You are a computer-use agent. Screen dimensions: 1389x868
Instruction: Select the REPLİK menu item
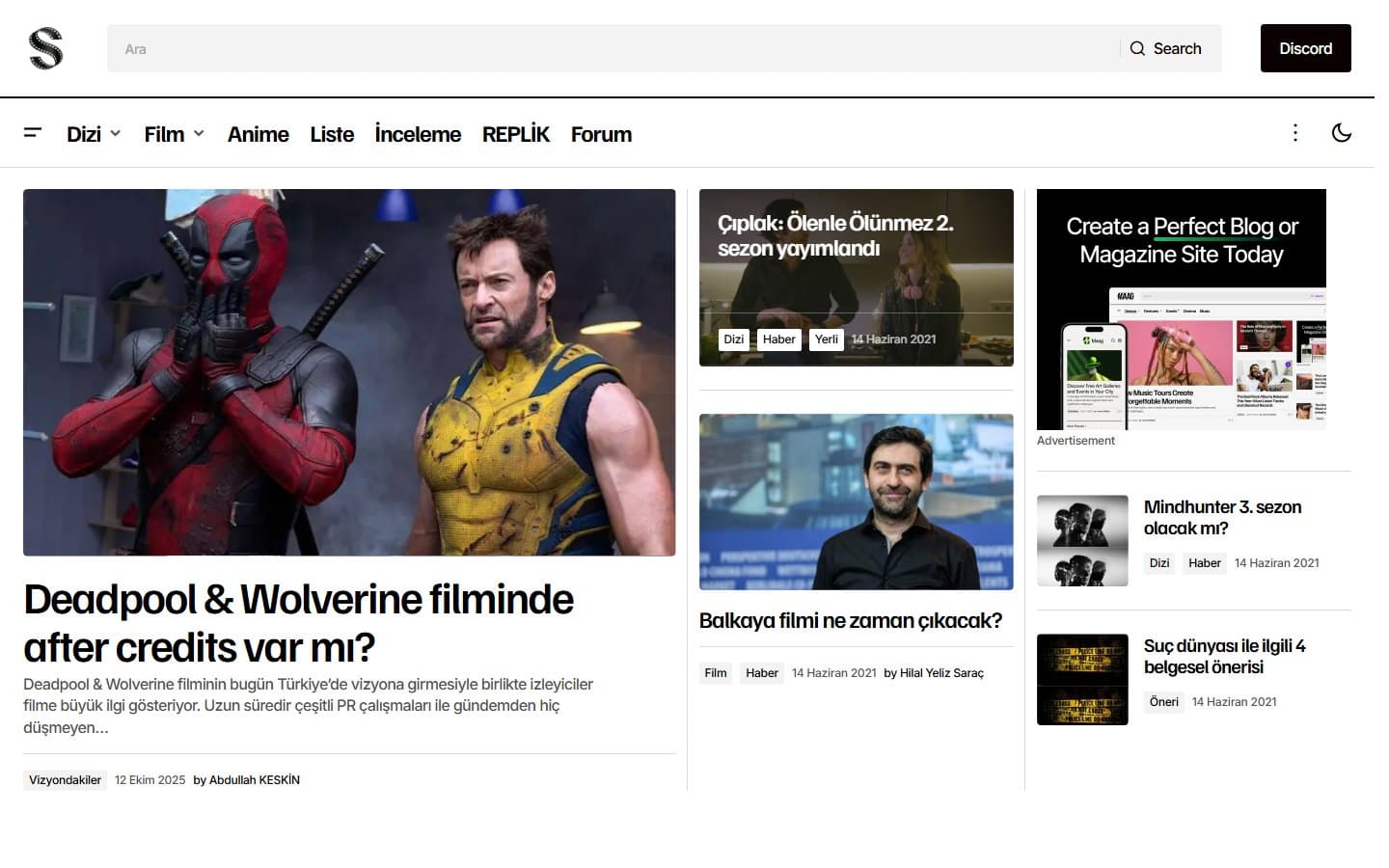[516, 134]
